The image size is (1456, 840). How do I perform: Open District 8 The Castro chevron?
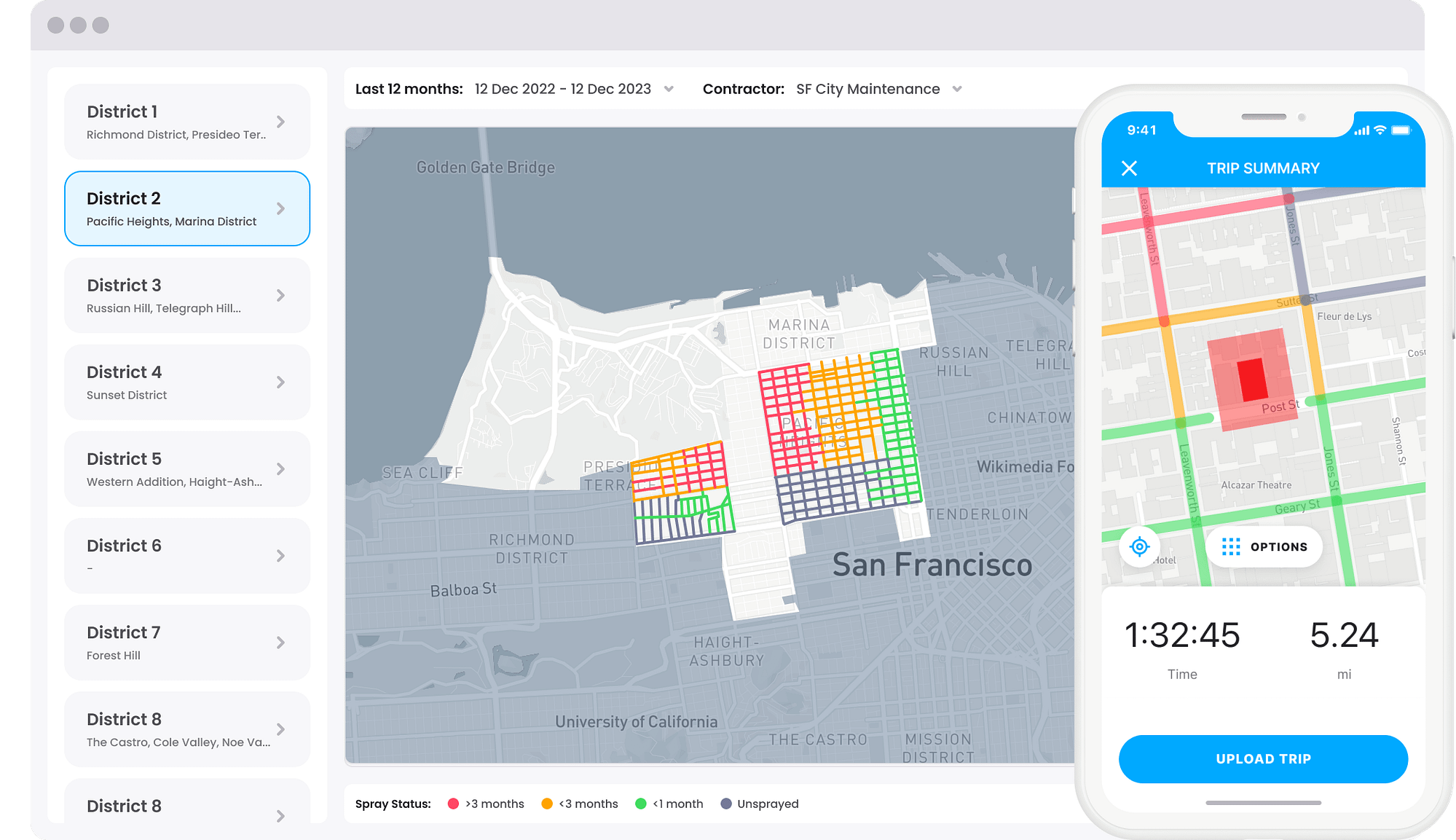pos(280,729)
